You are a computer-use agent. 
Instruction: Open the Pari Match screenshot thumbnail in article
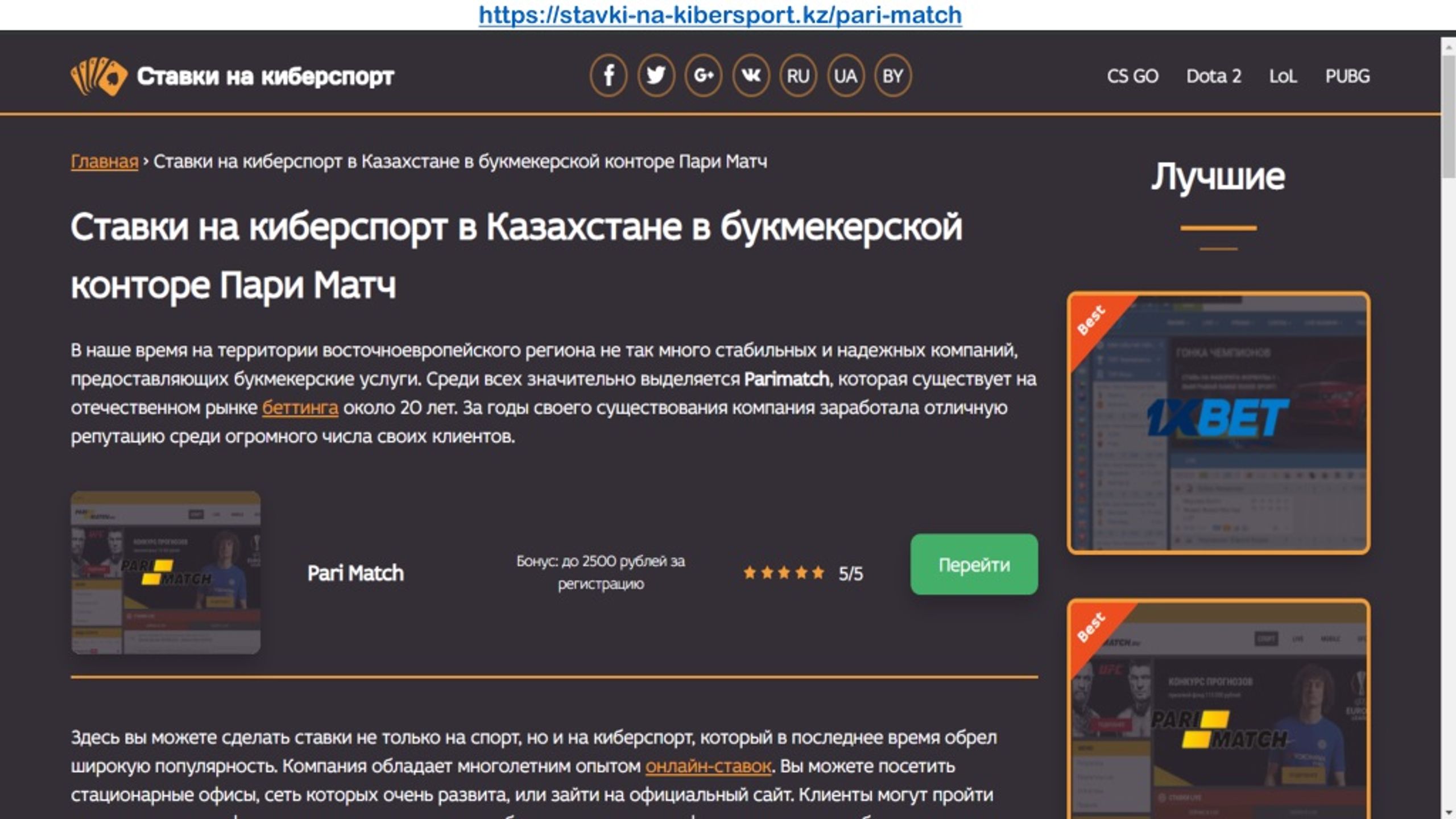(x=166, y=573)
